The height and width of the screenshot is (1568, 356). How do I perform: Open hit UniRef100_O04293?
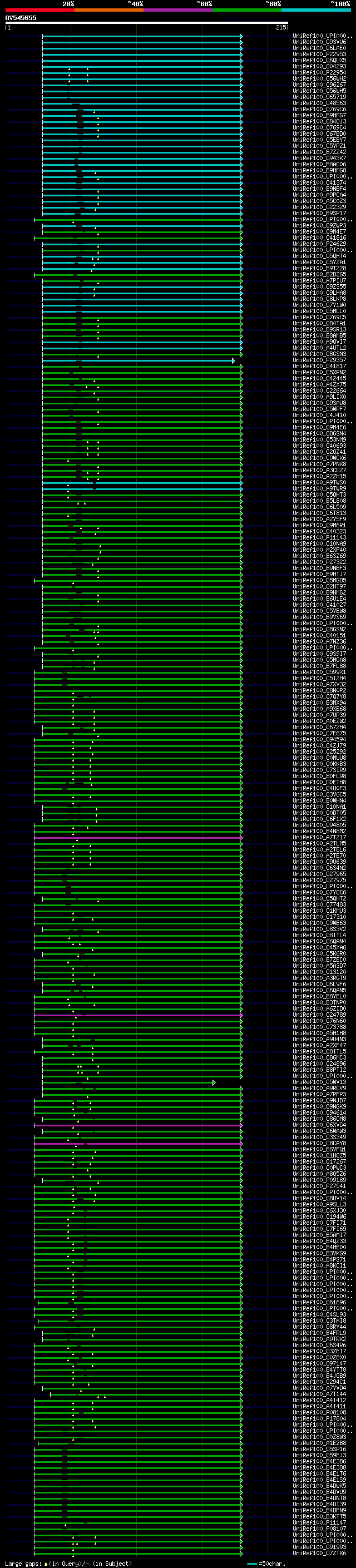(319, 66)
